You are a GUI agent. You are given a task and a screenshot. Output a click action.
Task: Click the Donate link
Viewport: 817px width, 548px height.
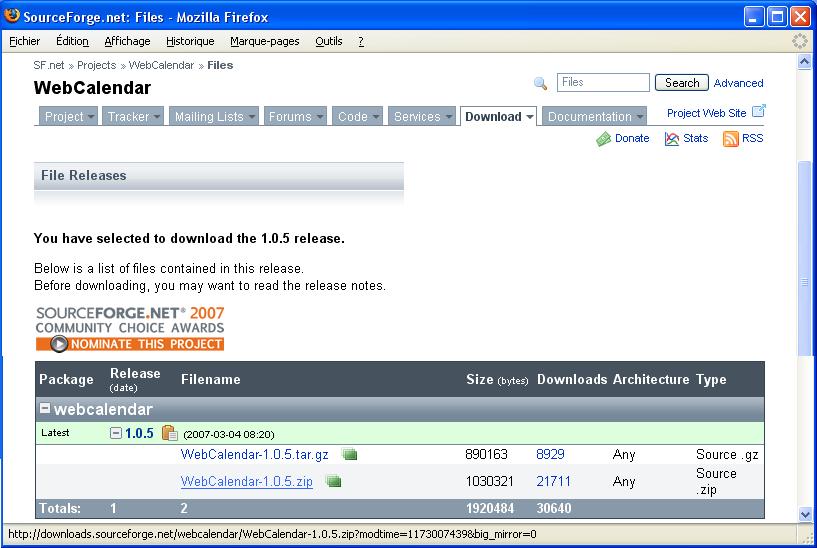632,138
